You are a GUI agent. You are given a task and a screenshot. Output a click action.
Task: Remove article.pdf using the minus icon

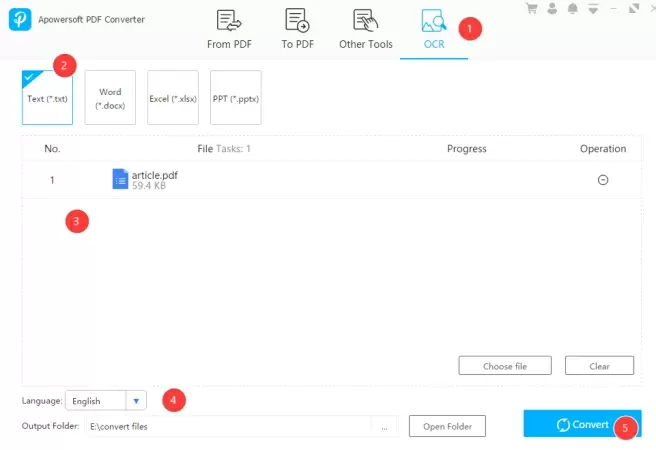(x=603, y=180)
